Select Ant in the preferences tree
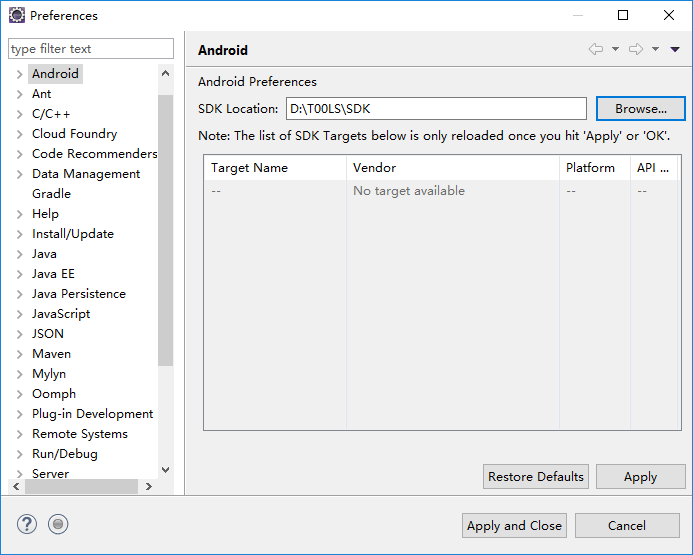Screen dimensions: 693x555 pos(42,94)
